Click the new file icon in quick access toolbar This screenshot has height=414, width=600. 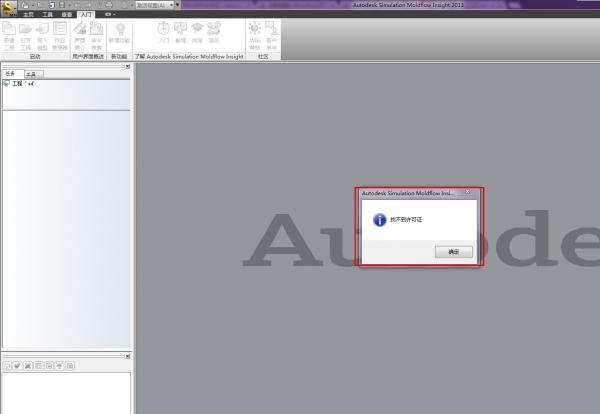click(x=25, y=5)
